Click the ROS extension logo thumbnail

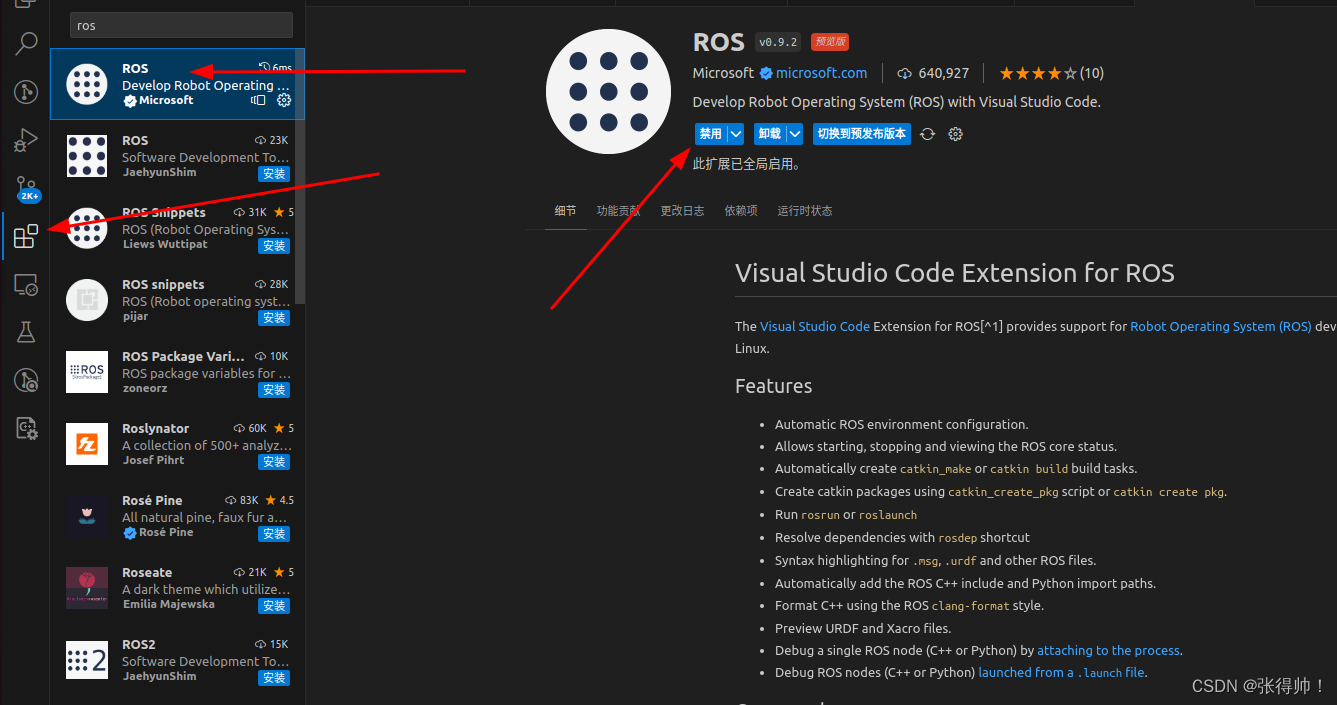coord(608,91)
